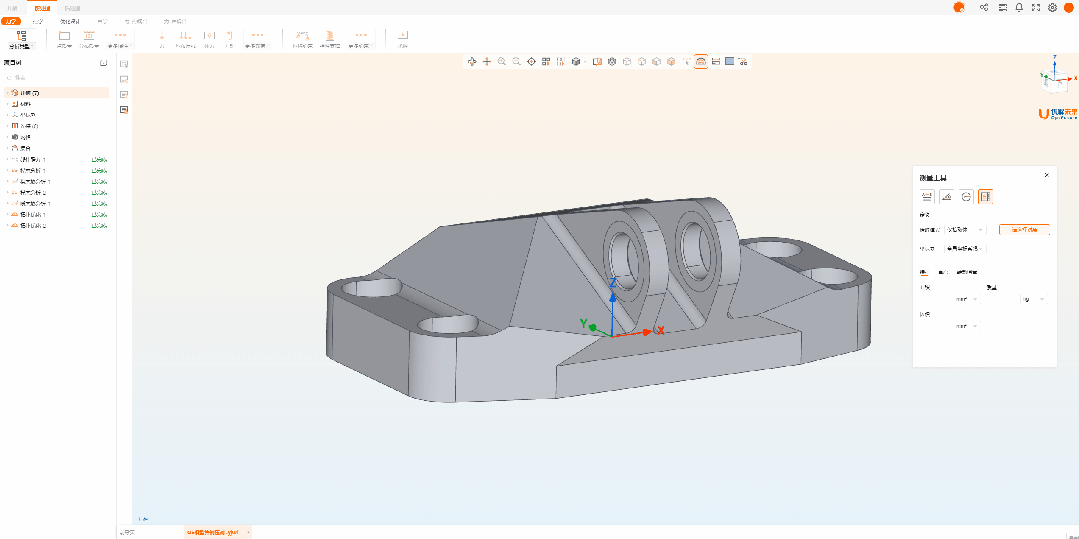Click the last ribbon icon after the divider
Viewport: 1079px width, 539px height.
coord(403,36)
